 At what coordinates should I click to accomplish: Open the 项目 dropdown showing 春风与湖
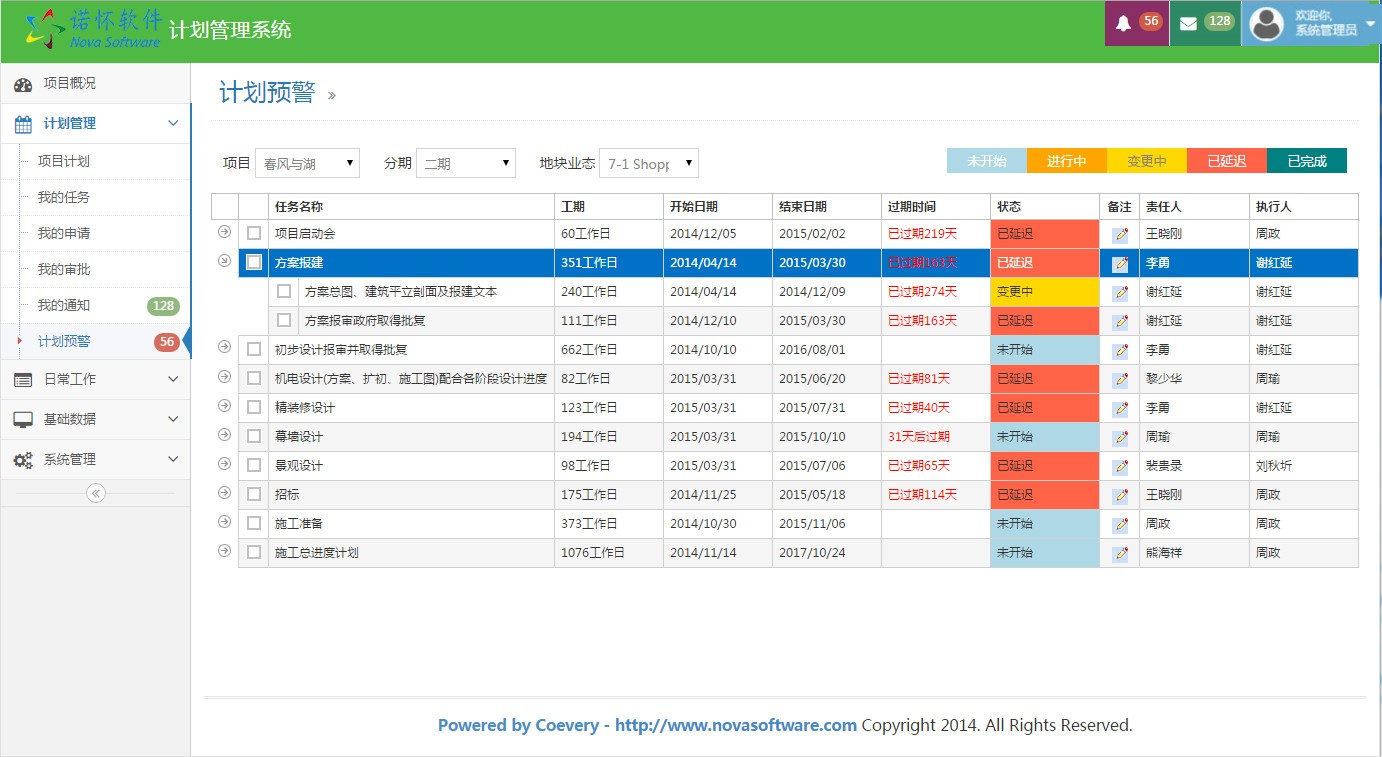point(307,163)
